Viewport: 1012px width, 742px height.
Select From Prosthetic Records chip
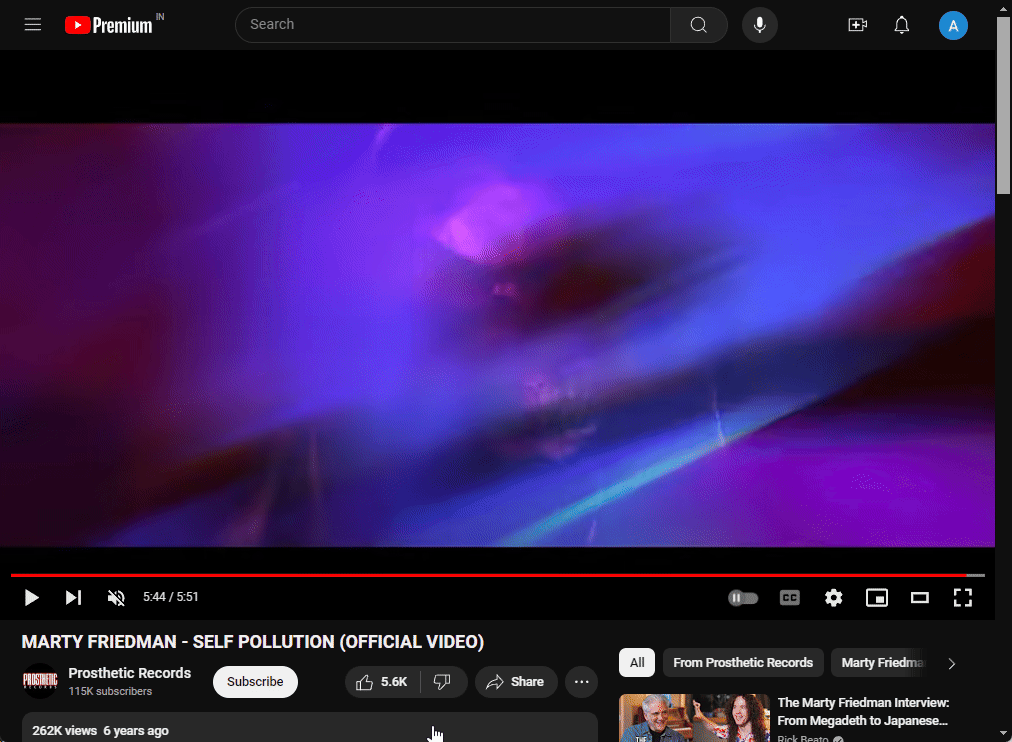[x=743, y=663]
